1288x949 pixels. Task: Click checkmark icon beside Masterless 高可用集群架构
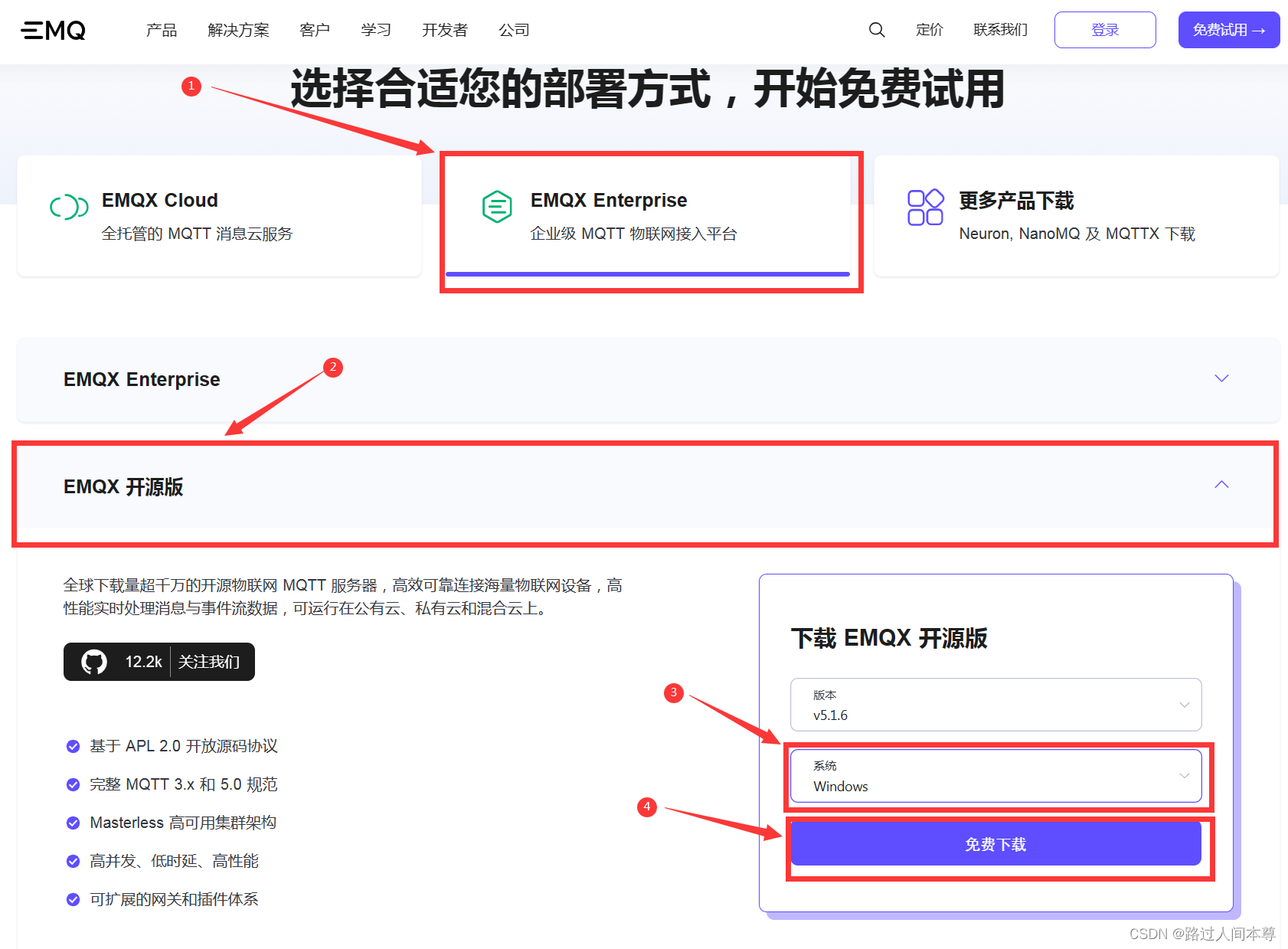[73, 823]
